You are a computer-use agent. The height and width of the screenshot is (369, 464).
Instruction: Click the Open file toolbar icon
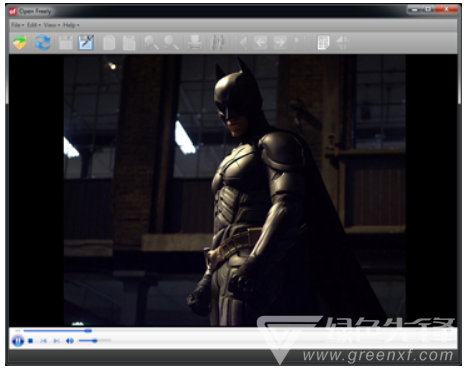(20, 43)
